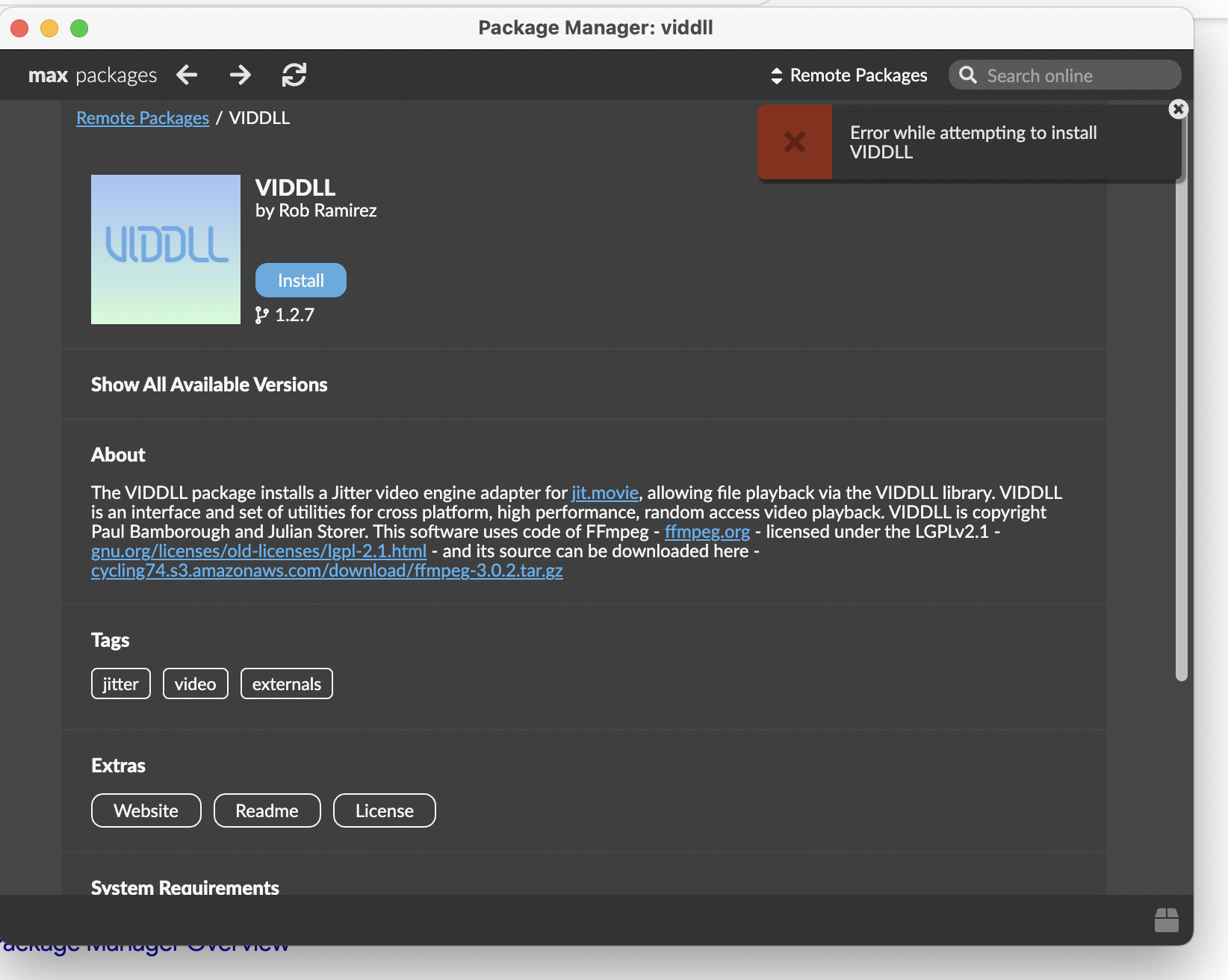Screen dimensions: 1228x980
Task: Click the '1.2.7' version number
Action: pyautogui.click(x=295, y=315)
